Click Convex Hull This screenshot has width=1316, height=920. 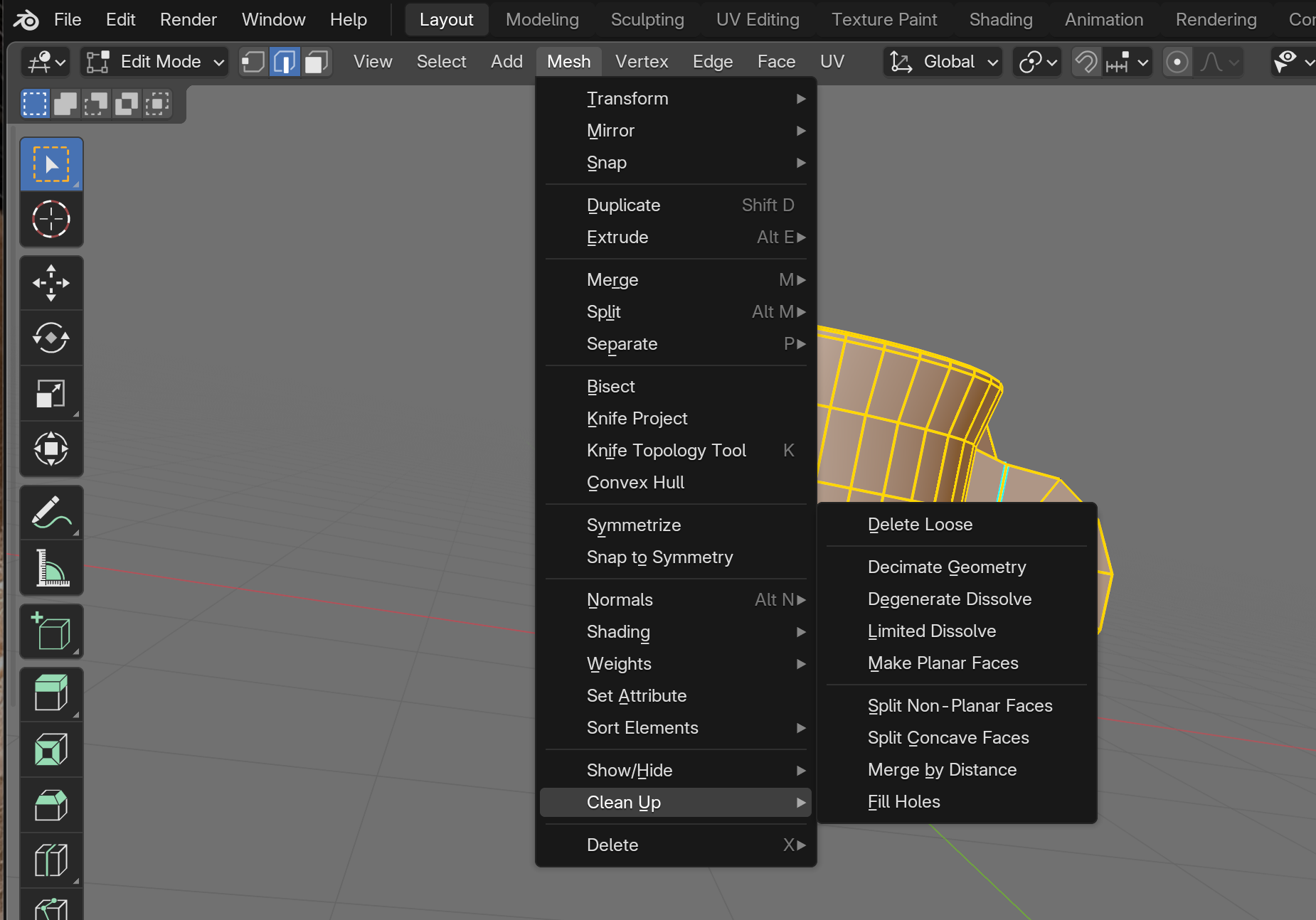676,483
